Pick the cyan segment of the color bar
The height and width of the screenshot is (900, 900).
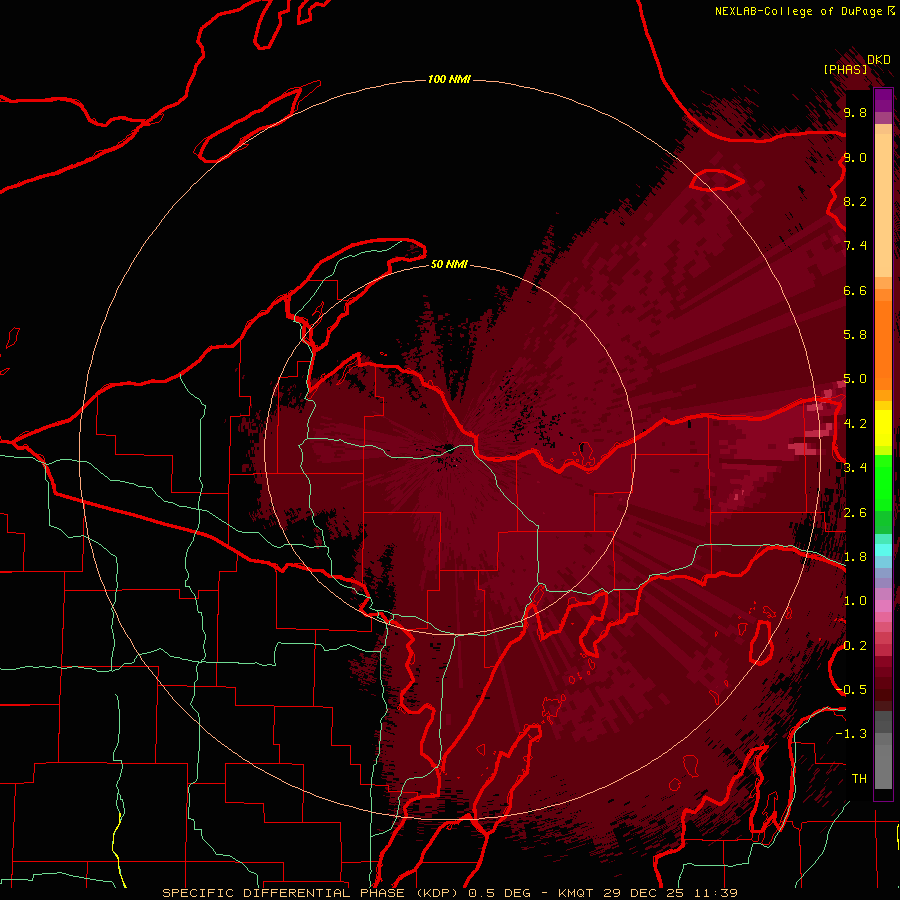click(x=883, y=550)
